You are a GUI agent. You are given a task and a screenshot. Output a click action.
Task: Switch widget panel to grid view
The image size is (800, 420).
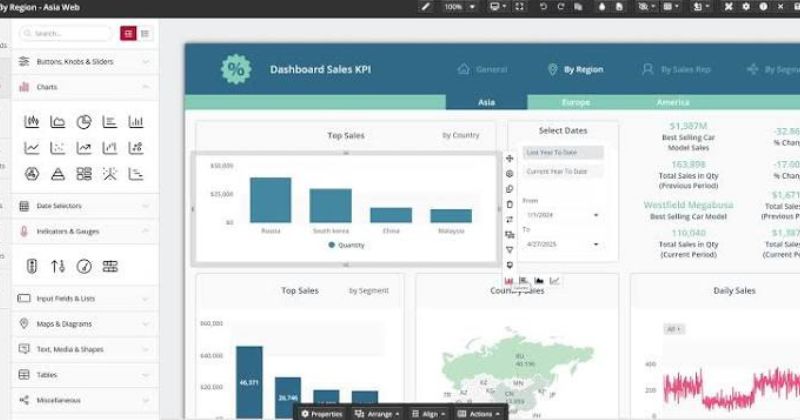coord(128,33)
